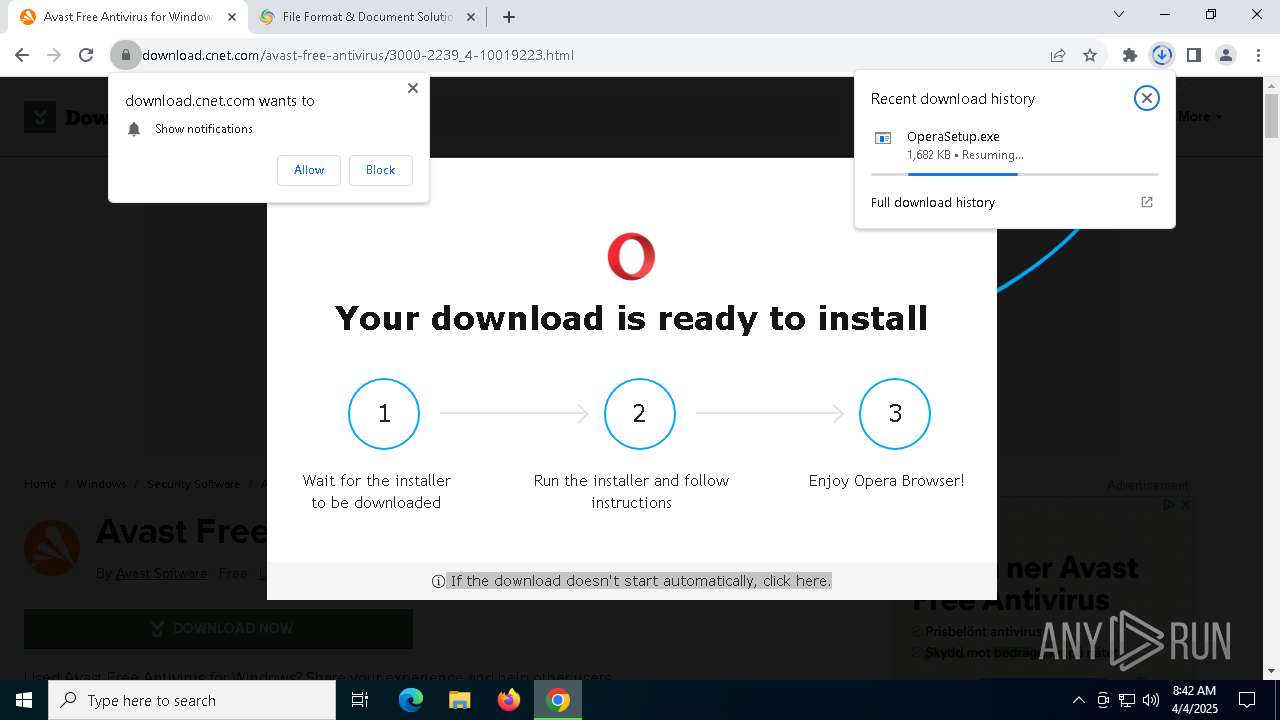Open the side panel icon
This screenshot has height=720, width=1280.
tap(1193, 55)
